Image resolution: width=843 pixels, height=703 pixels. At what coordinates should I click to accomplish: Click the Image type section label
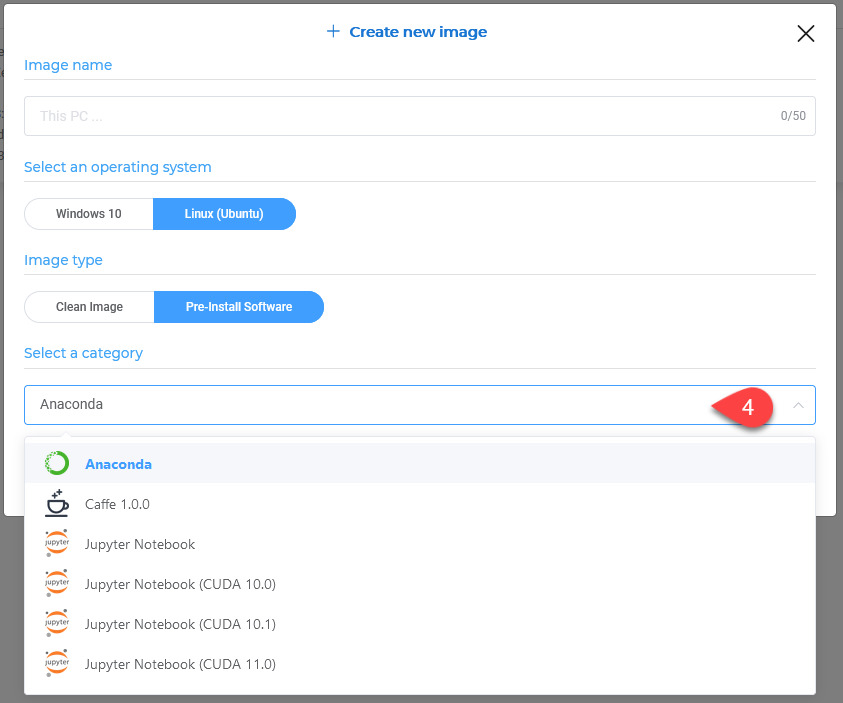(63, 260)
